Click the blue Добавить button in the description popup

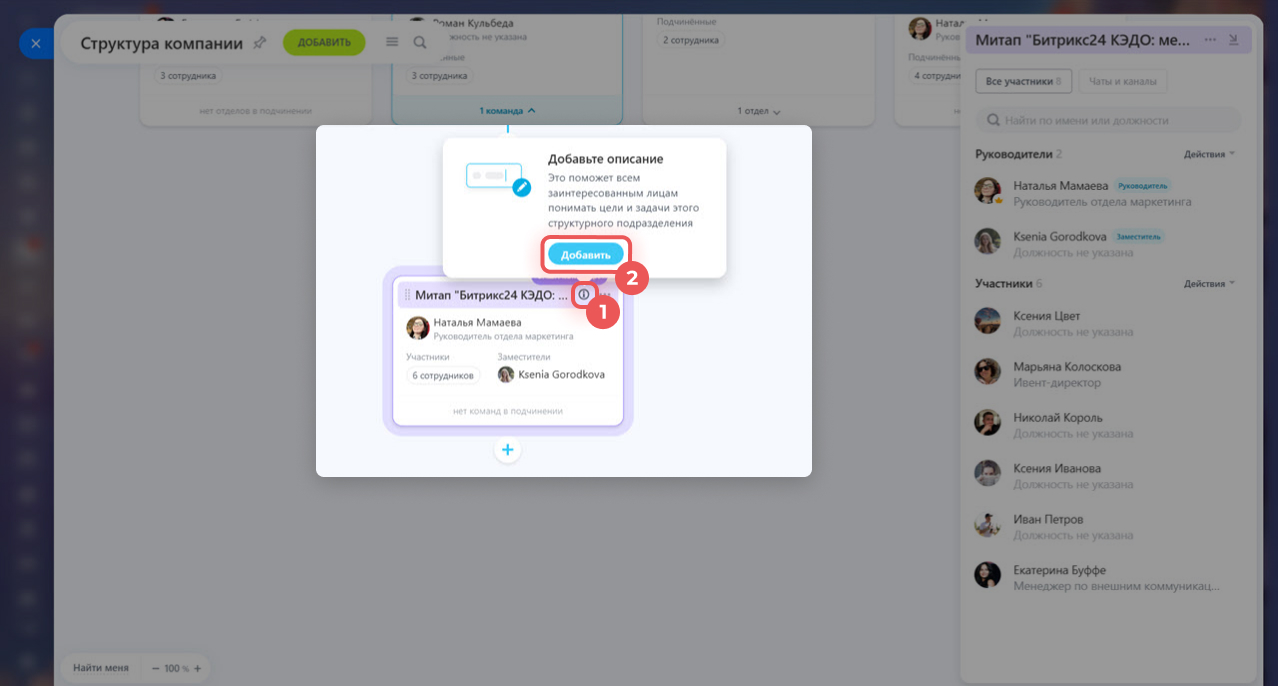(585, 255)
